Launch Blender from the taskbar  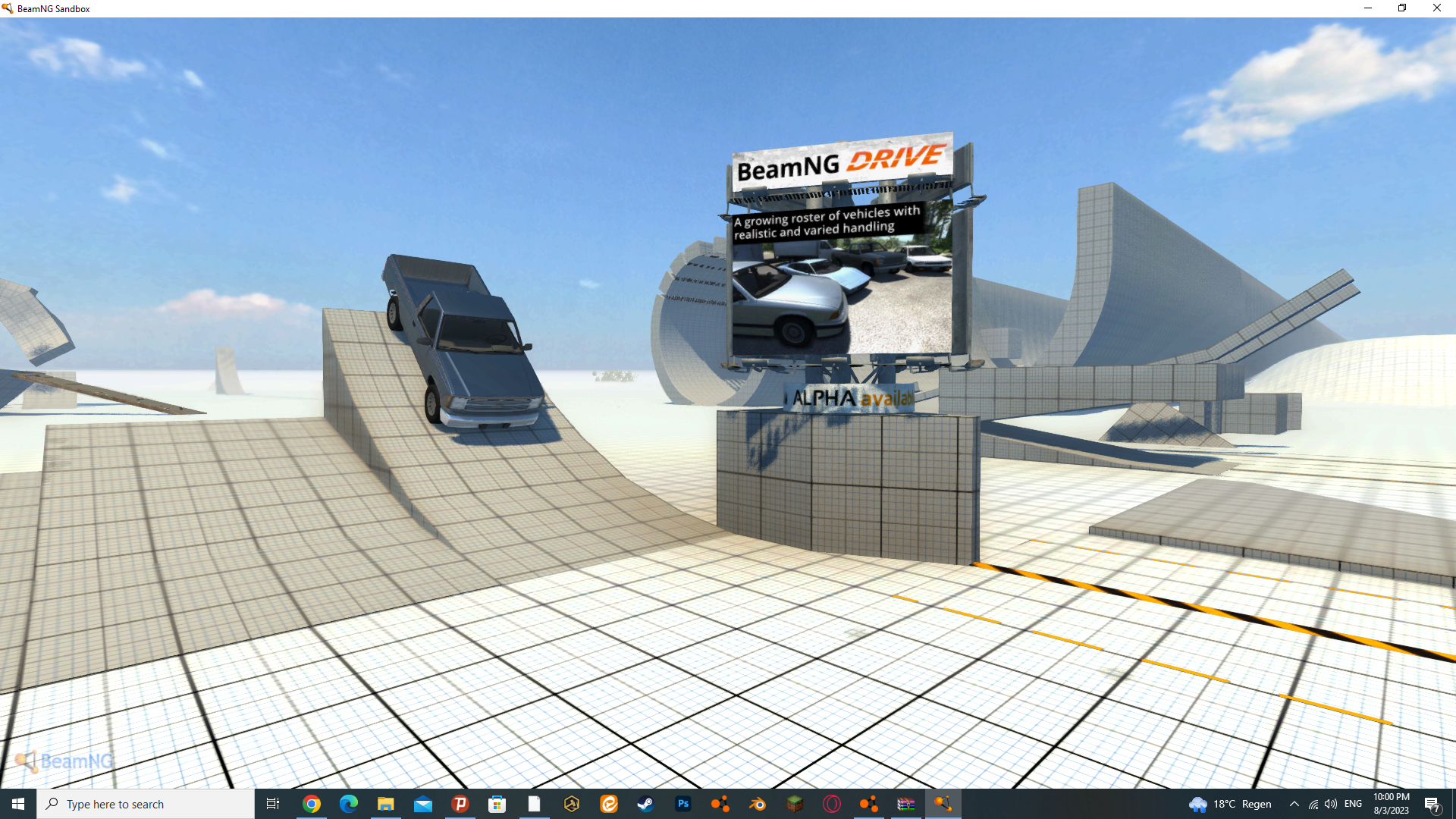(x=757, y=804)
